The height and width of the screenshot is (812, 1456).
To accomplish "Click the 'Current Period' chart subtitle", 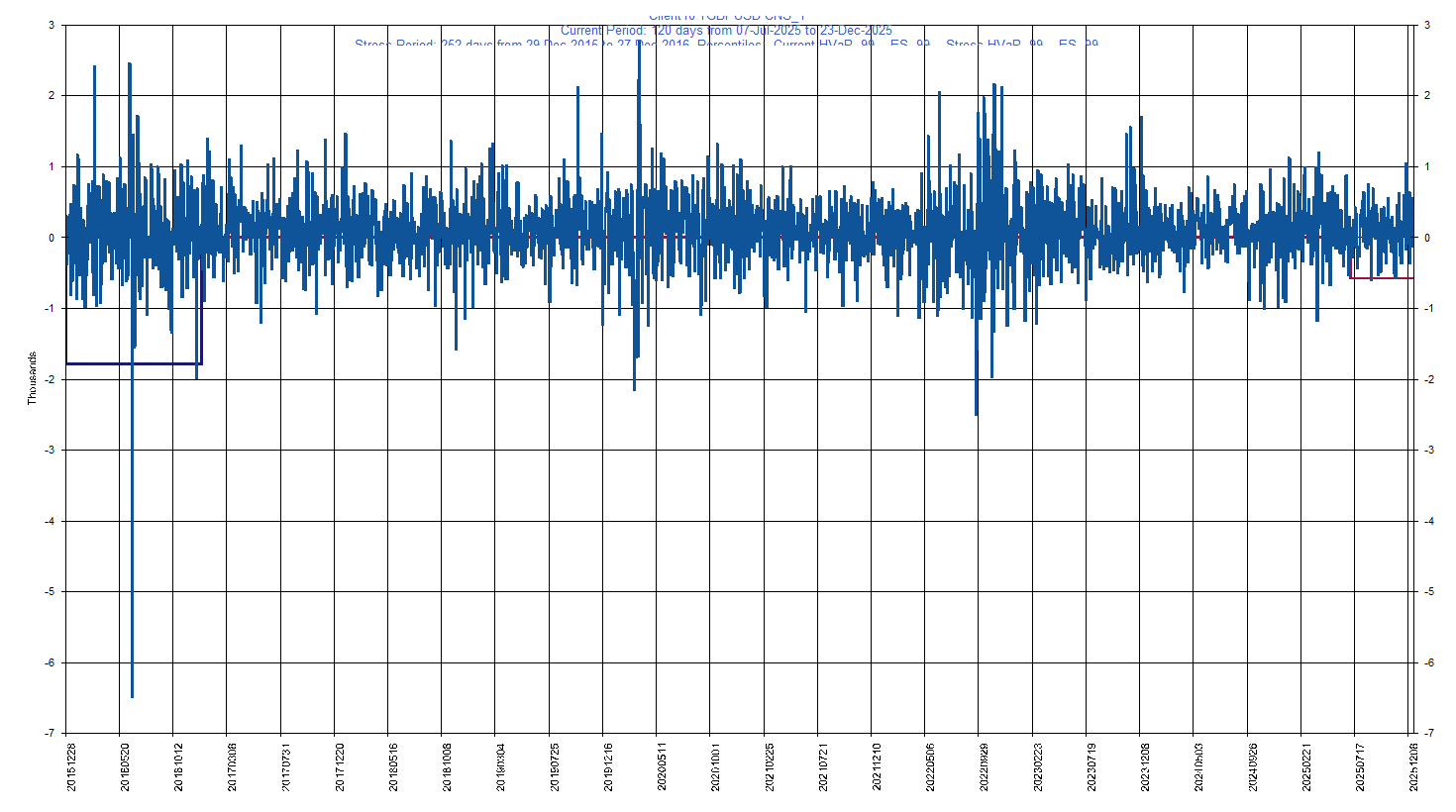I will 726,31.
